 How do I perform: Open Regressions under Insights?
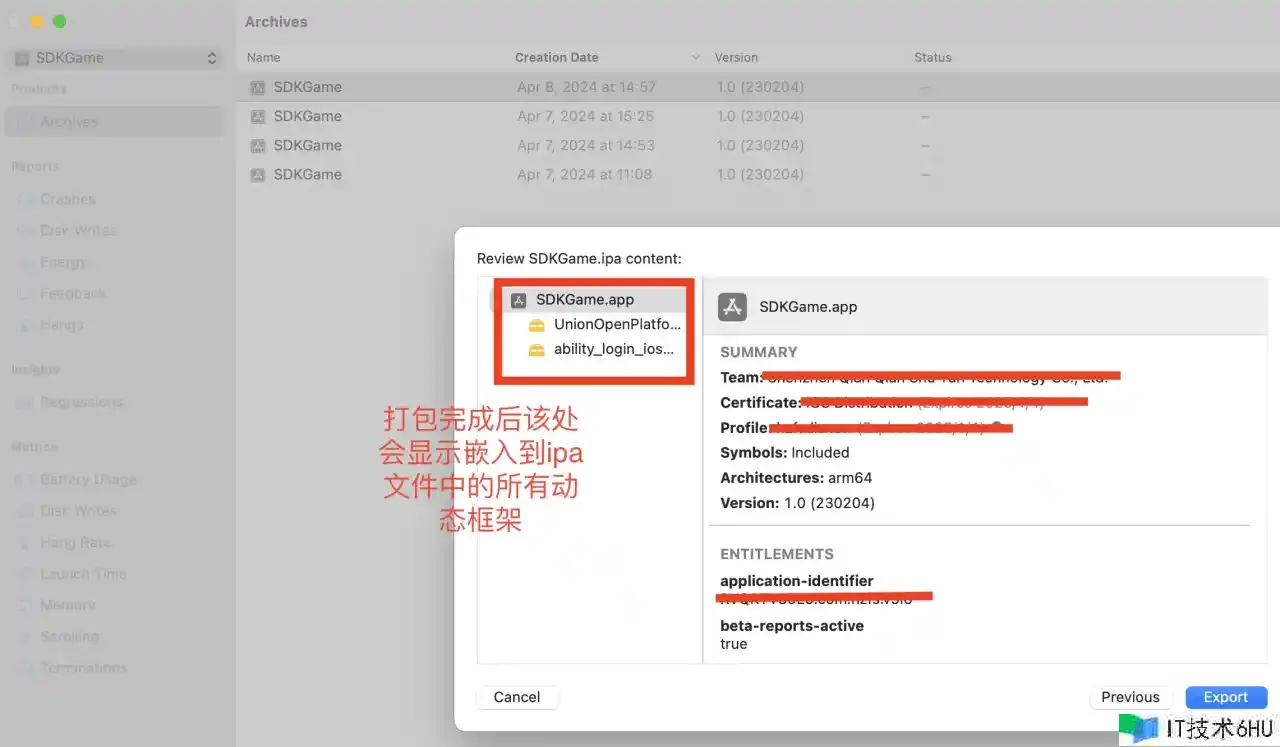tap(81, 402)
